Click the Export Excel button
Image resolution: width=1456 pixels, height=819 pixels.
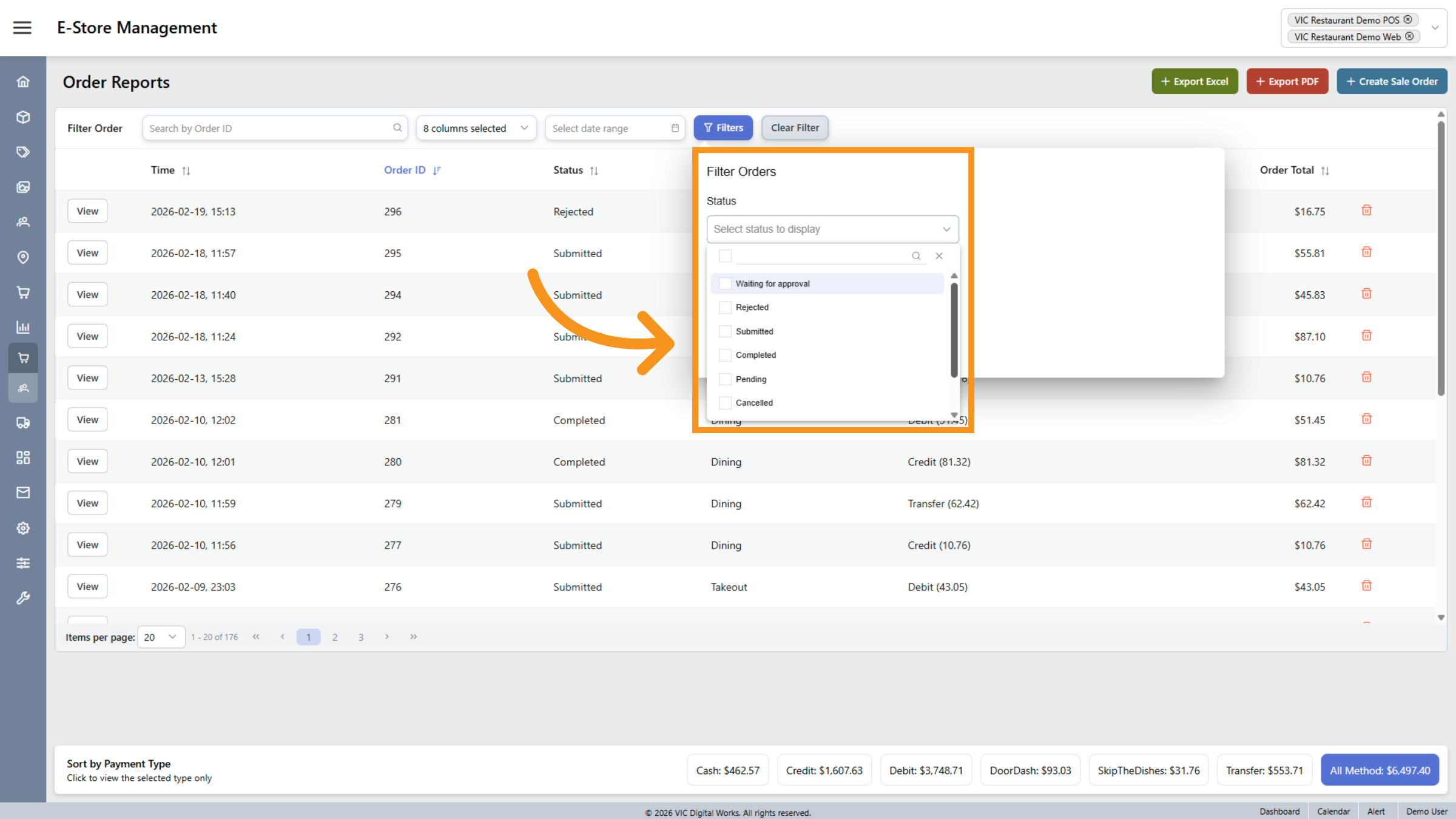tap(1194, 81)
